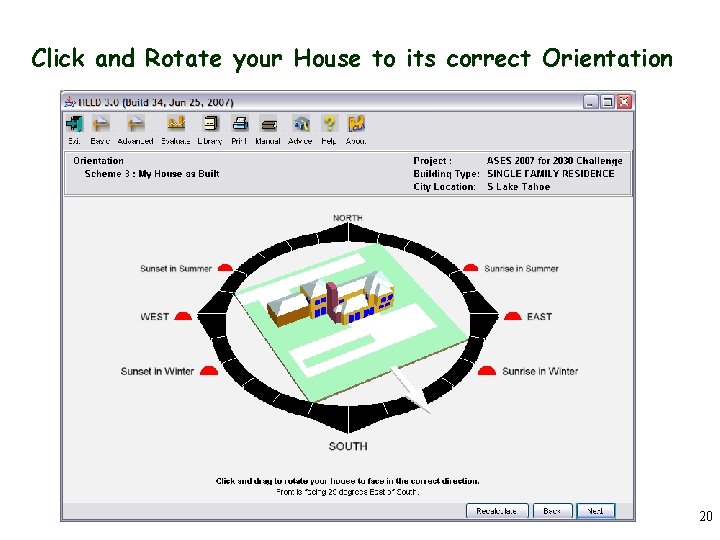Image resolution: width=720 pixels, height=540 pixels.
Task: Click the Sunrise in Winter sun marker
Action: [x=487, y=371]
